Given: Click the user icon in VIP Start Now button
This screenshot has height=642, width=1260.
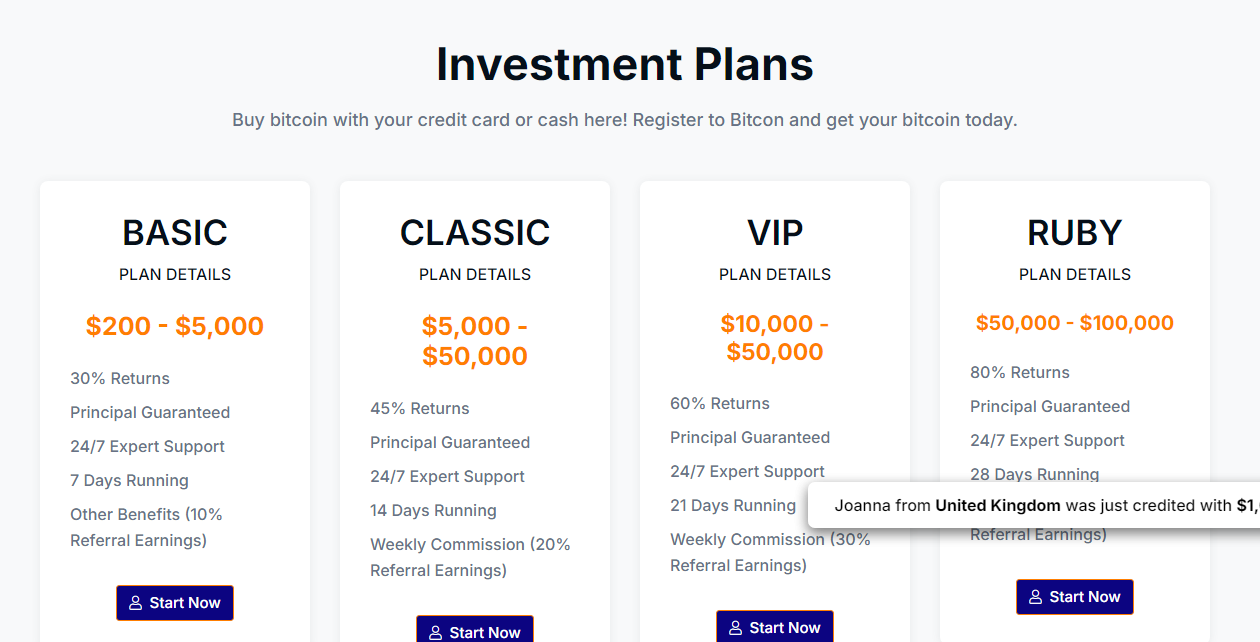Looking at the screenshot, I should (x=736, y=628).
